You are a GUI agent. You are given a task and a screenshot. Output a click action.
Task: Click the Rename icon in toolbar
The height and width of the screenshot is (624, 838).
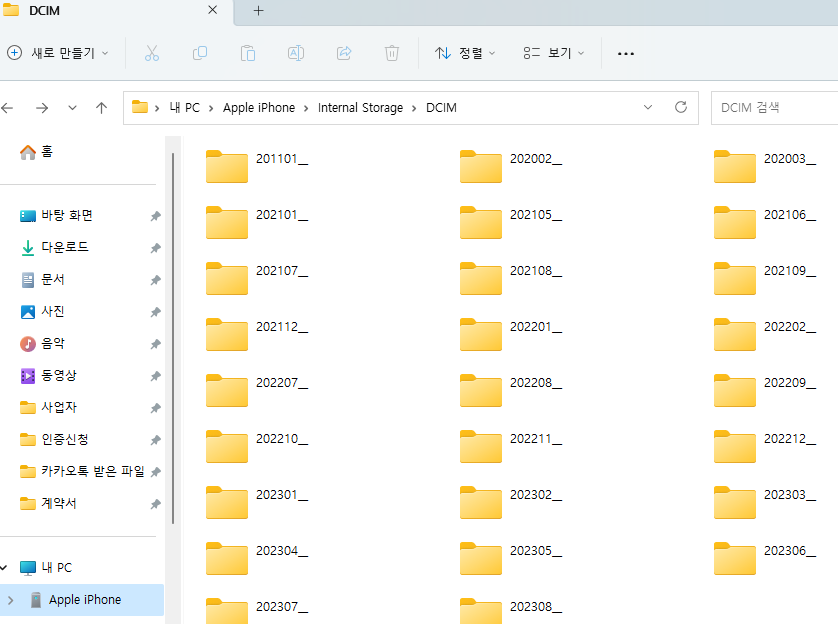point(296,53)
